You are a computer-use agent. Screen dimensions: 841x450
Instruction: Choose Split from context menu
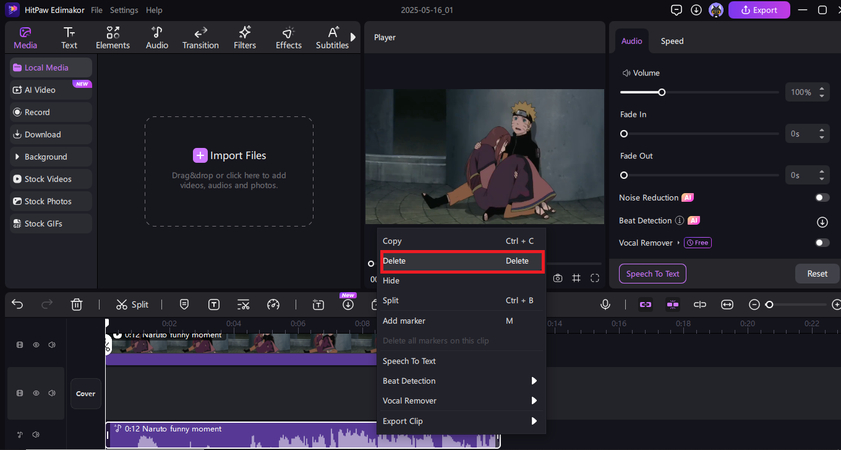pyautogui.click(x=462, y=300)
